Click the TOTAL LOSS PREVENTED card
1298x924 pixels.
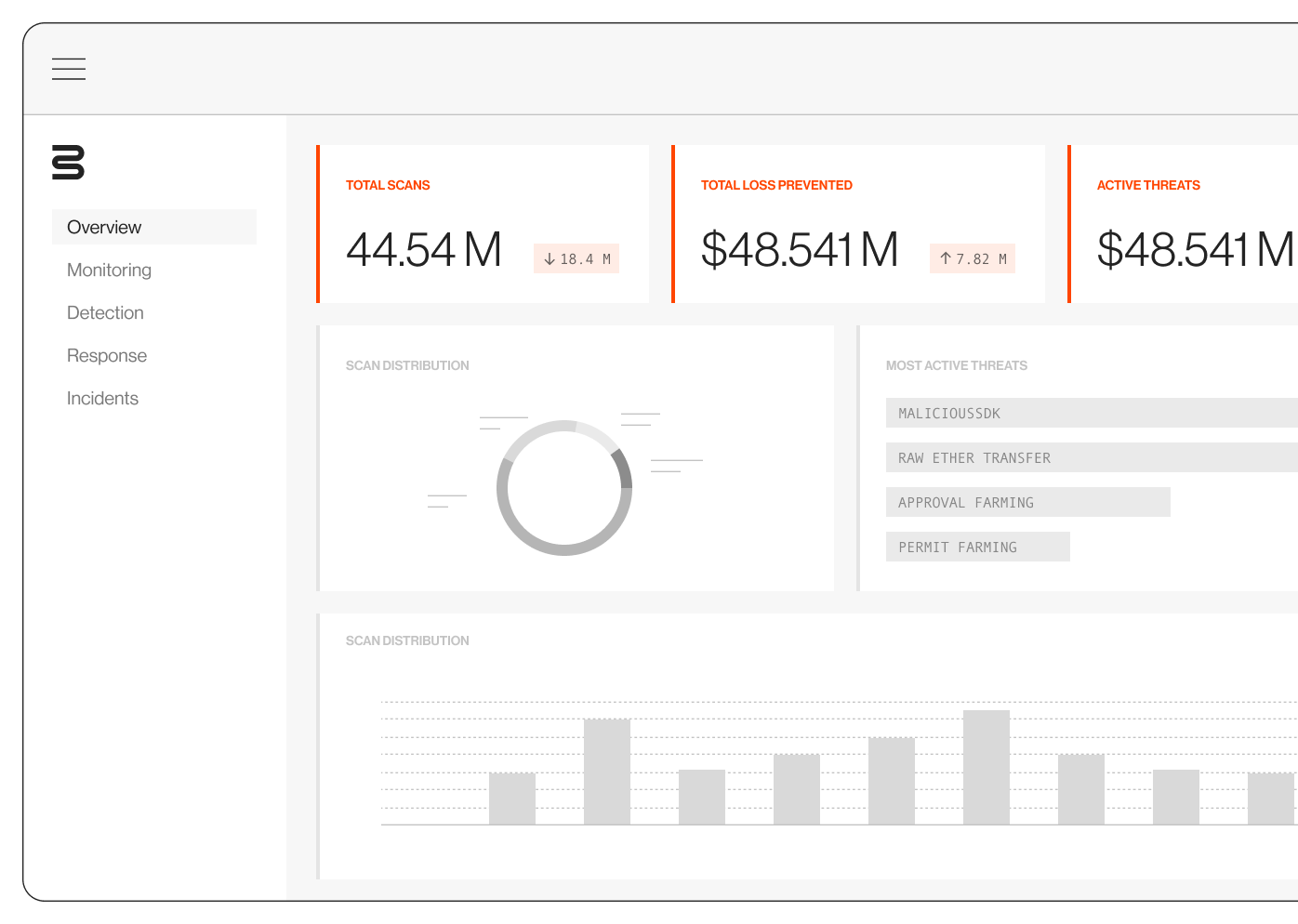[x=858, y=223]
